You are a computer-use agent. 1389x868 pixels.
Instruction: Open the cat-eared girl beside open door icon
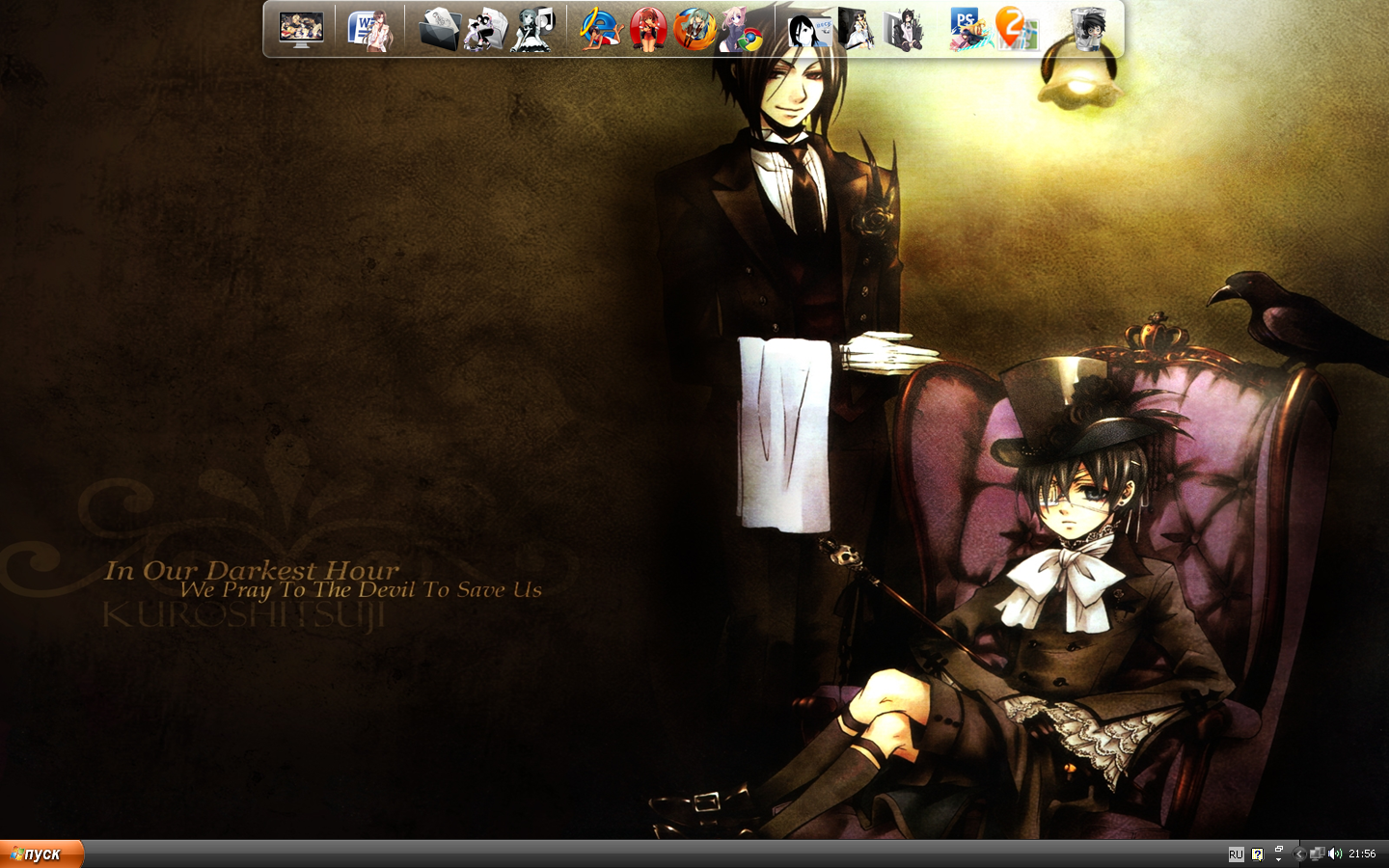coord(904,29)
